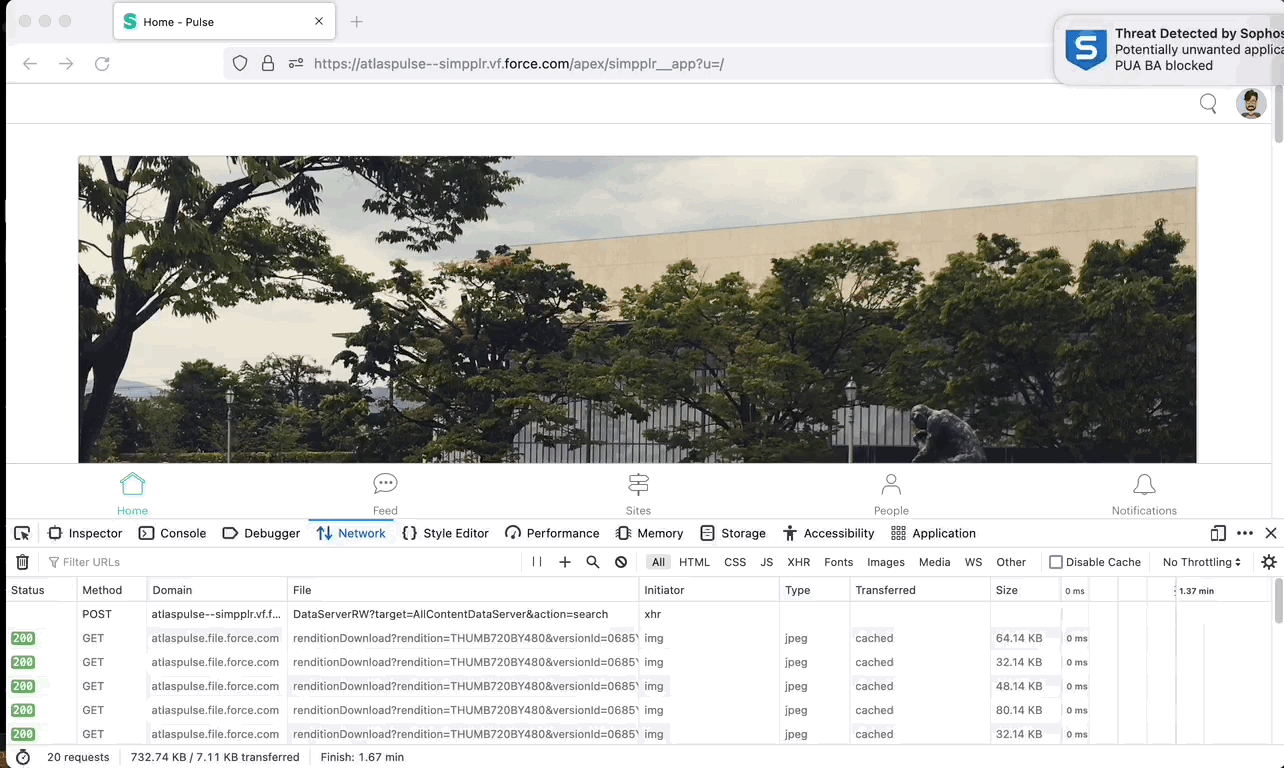Open site search magnifier icon

(x=1208, y=103)
